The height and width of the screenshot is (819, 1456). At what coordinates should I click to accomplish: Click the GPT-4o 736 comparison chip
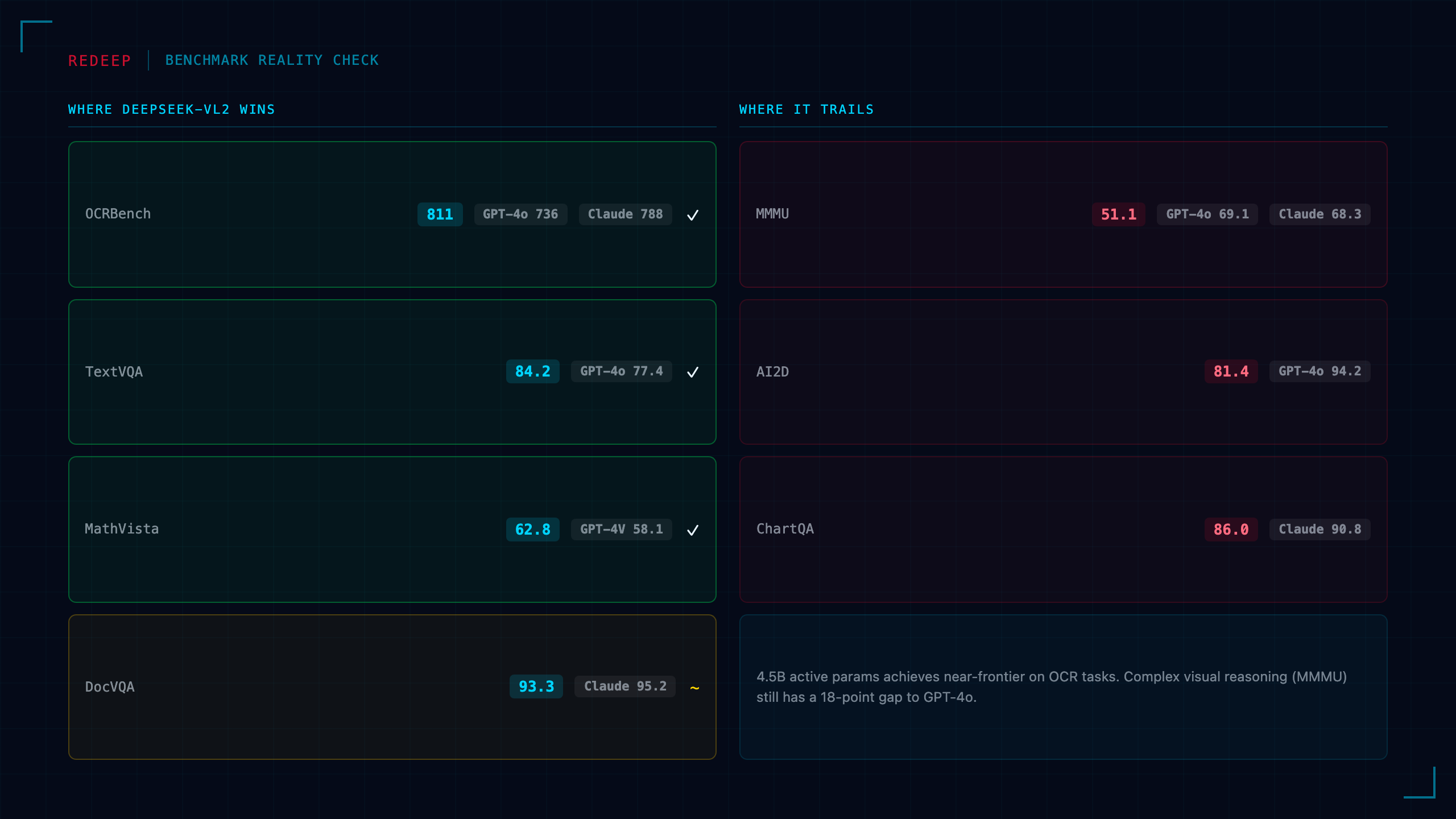(520, 214)
